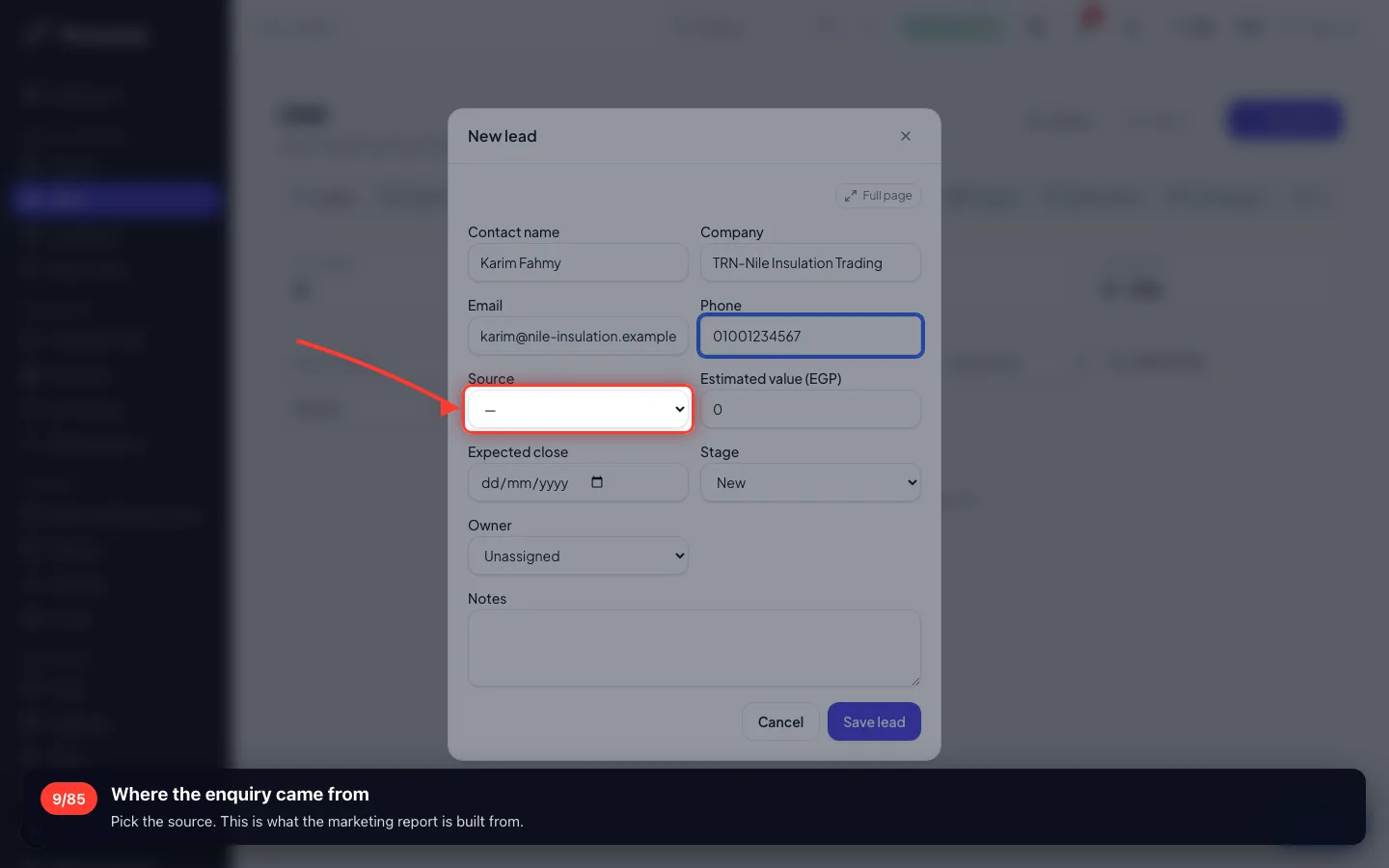
Task: Select the Email input field
Action: (578, 337)
